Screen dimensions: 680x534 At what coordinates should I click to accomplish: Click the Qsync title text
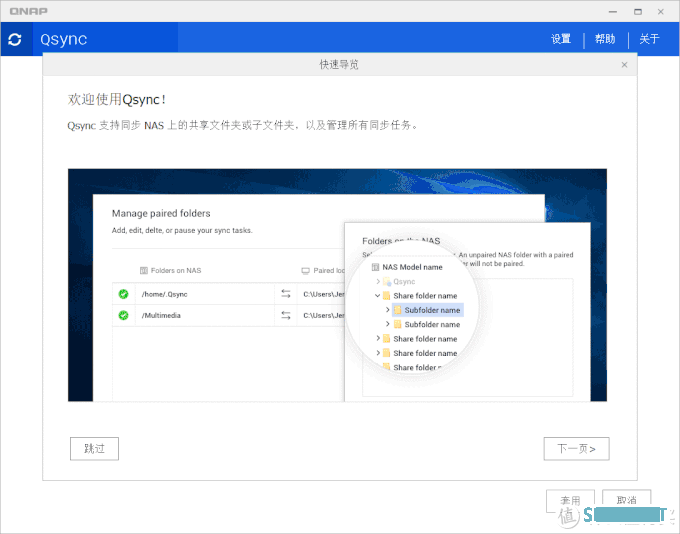64,39
